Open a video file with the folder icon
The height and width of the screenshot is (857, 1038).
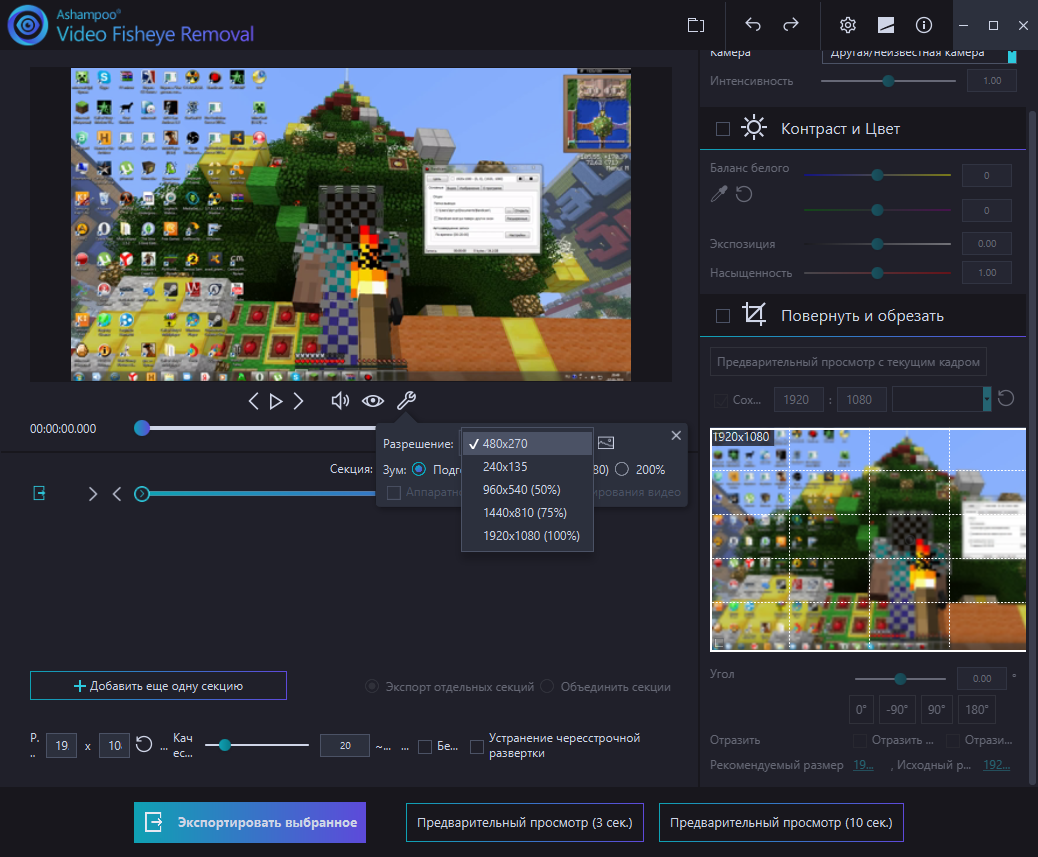click(696, 25)
